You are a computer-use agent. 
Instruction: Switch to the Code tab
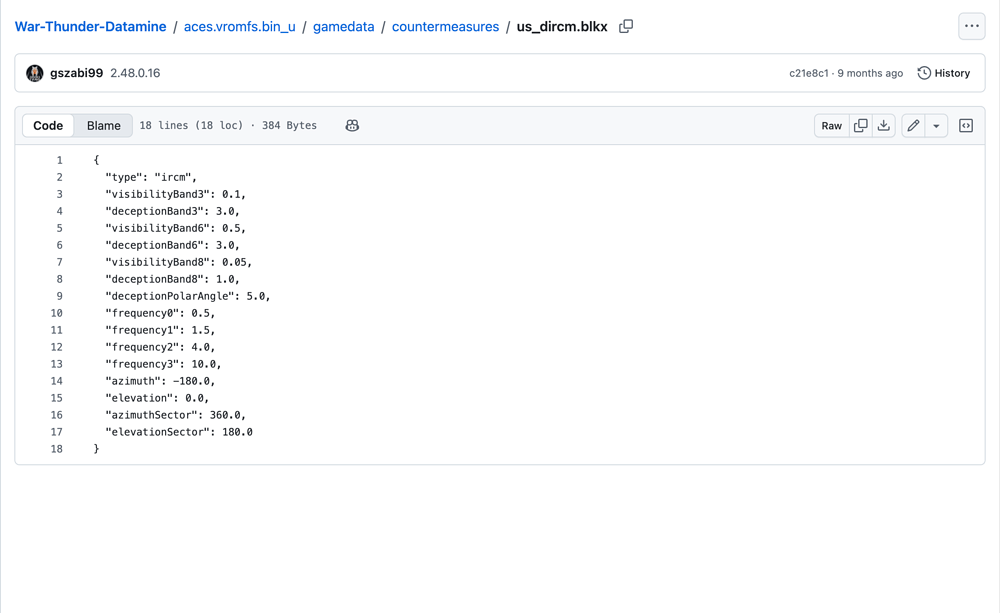tap(48, 126)
